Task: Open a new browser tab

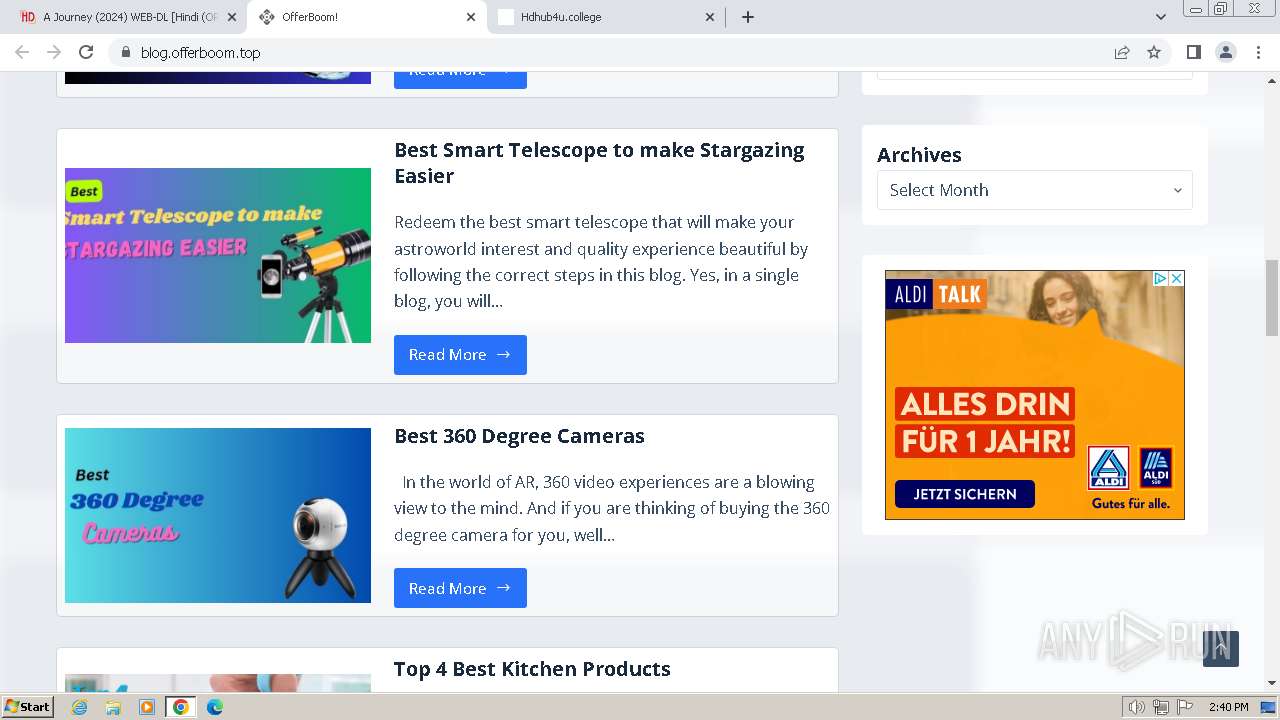Action: 747,17
